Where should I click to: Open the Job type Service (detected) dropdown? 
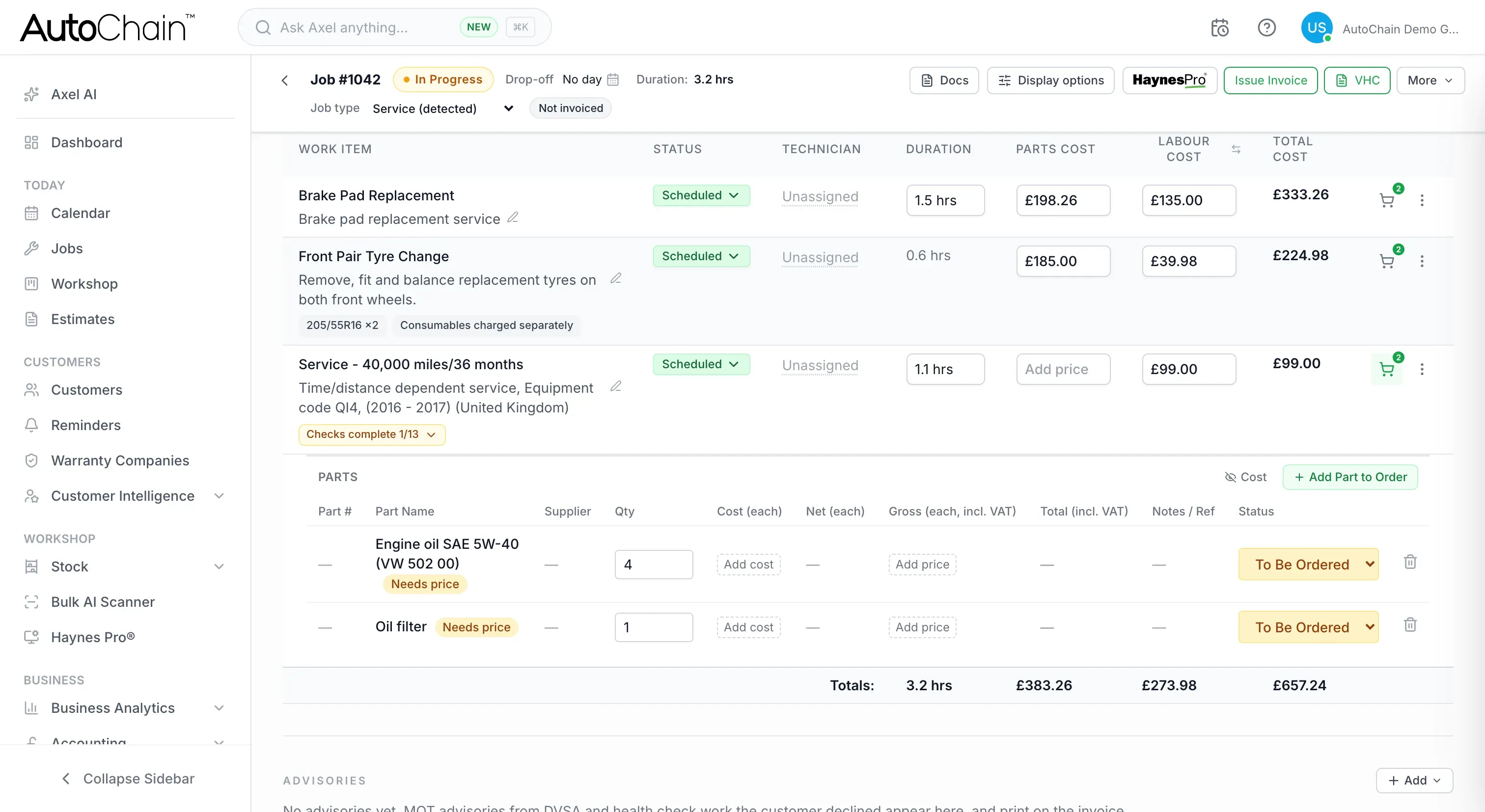(x=443, y=108)
